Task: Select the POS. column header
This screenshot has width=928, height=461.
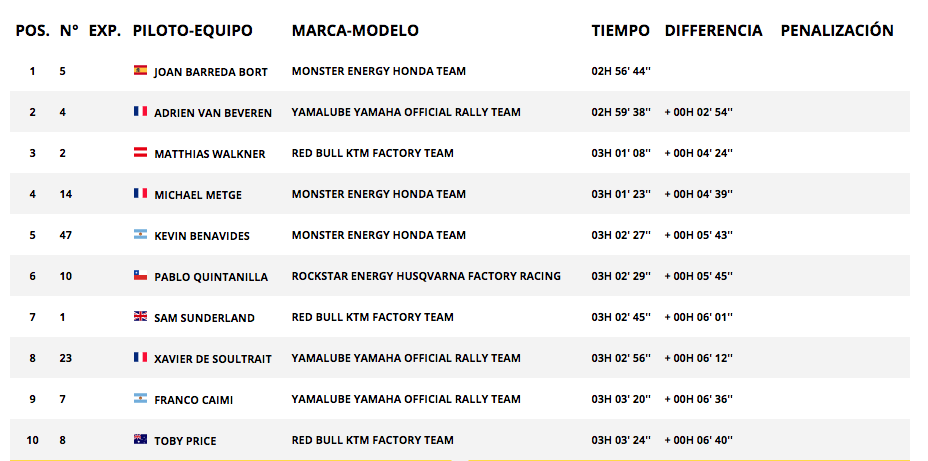Action: [33, 31]
